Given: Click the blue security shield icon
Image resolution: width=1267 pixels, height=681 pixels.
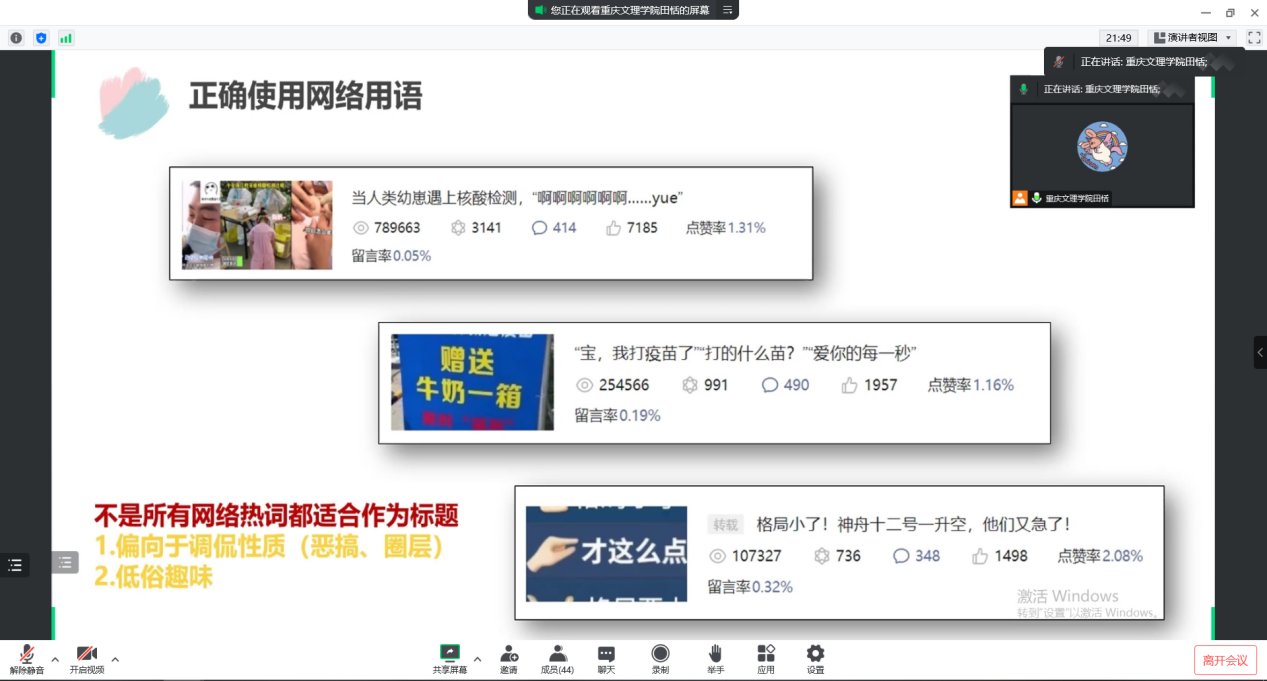Looking at the screenshot, I should pos(41,38).
